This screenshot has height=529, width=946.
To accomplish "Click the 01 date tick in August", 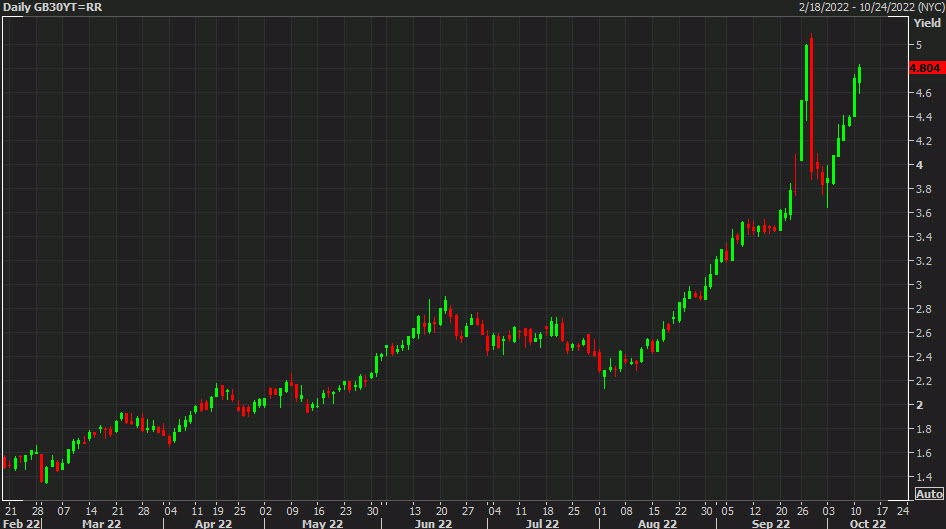I will (600, 511).
